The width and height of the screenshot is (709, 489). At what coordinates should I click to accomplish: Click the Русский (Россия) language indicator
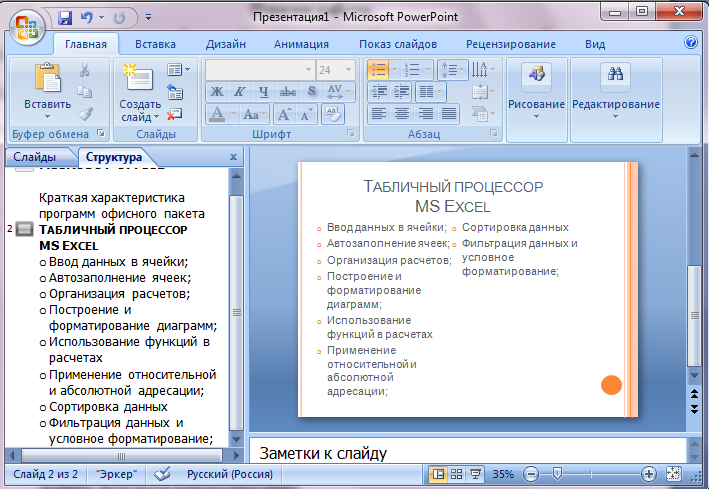tap(230, 474)
